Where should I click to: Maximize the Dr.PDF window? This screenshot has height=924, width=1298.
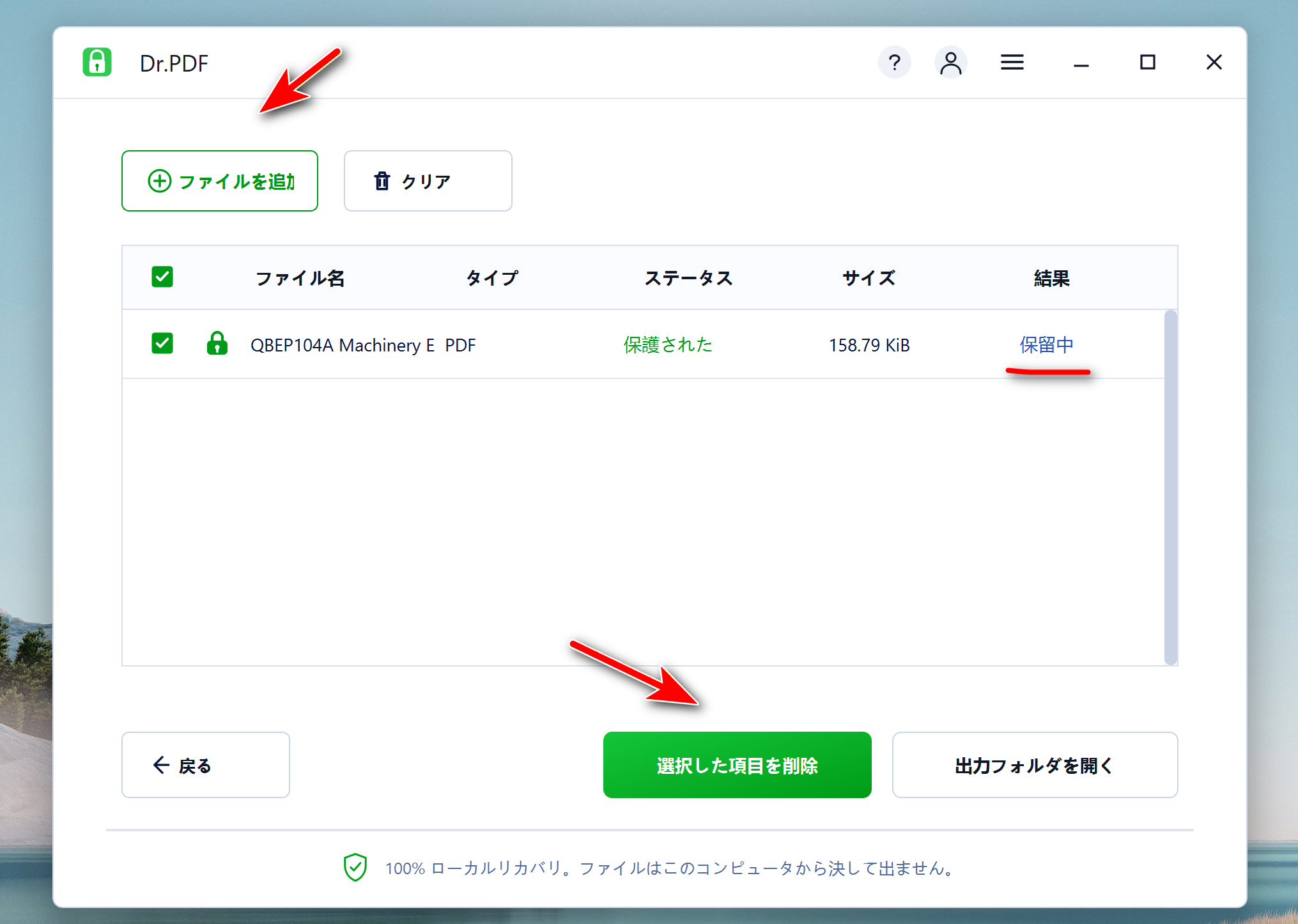coord(1147,62)
